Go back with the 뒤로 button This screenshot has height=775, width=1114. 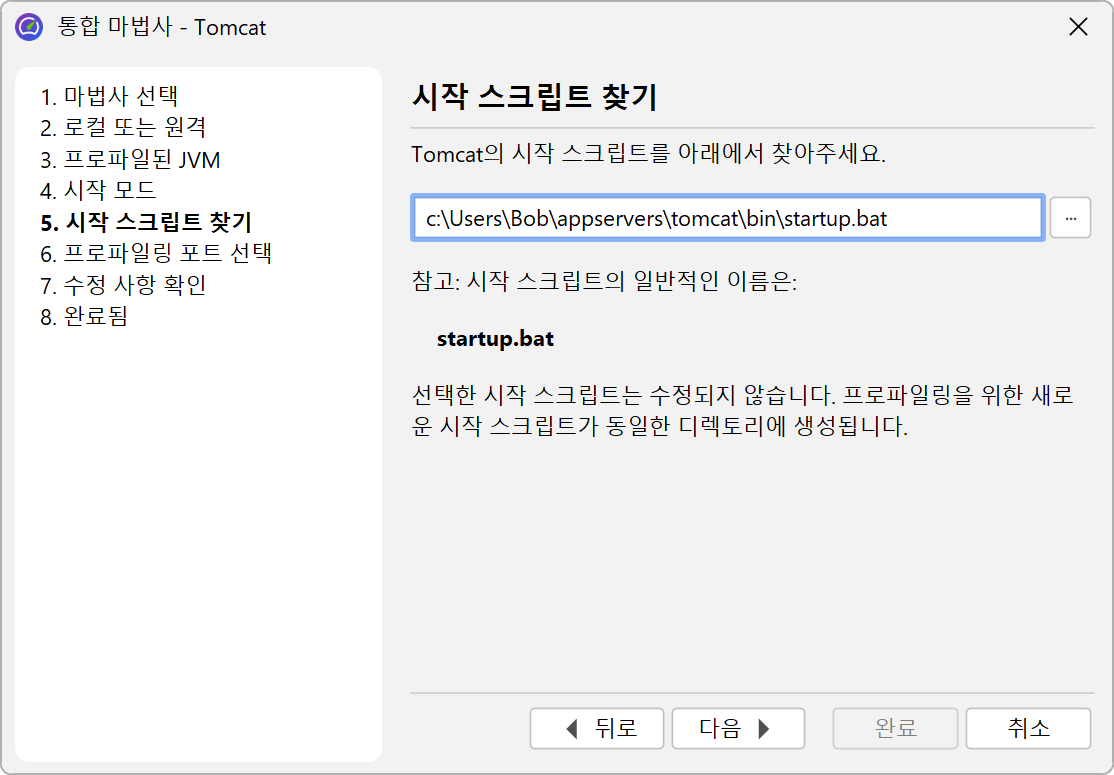tap(597, 728)
